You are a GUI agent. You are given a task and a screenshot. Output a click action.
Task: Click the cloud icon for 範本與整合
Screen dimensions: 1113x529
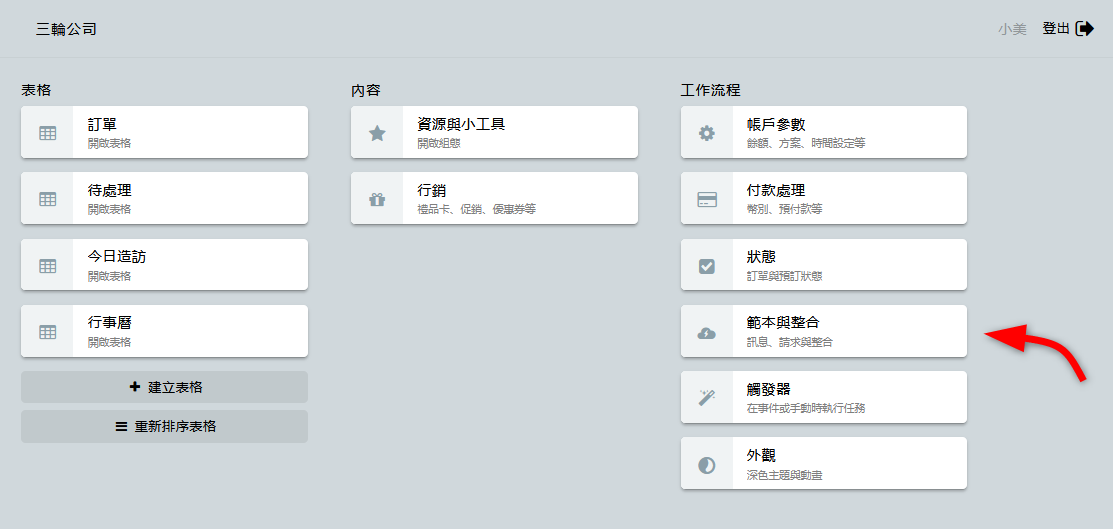(x=707, y=331)
